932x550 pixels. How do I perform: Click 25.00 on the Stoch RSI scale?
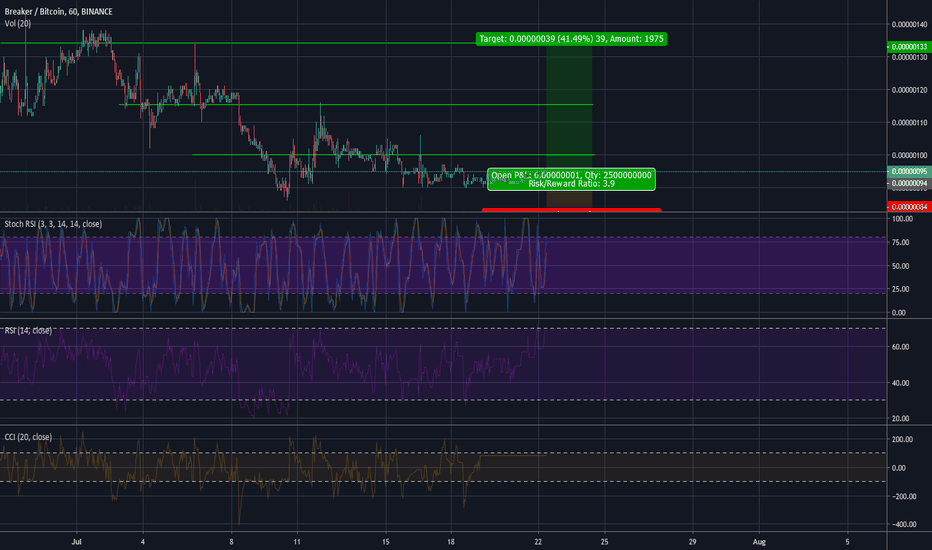click(x=900, y=289)
